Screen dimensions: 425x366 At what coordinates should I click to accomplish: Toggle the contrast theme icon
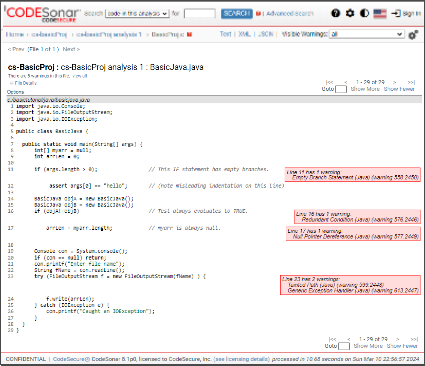364,13
